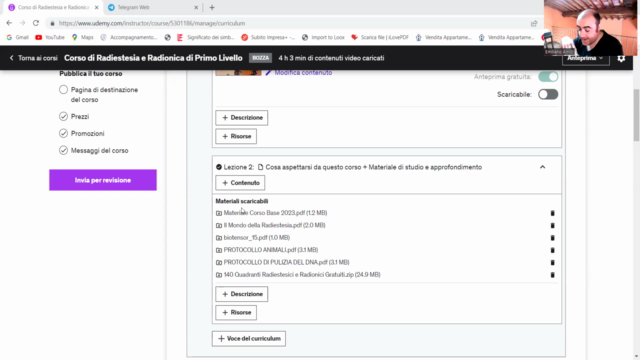Click Lezione 2 title text
This screenshot has height=360, width=640.
(373, 167)
